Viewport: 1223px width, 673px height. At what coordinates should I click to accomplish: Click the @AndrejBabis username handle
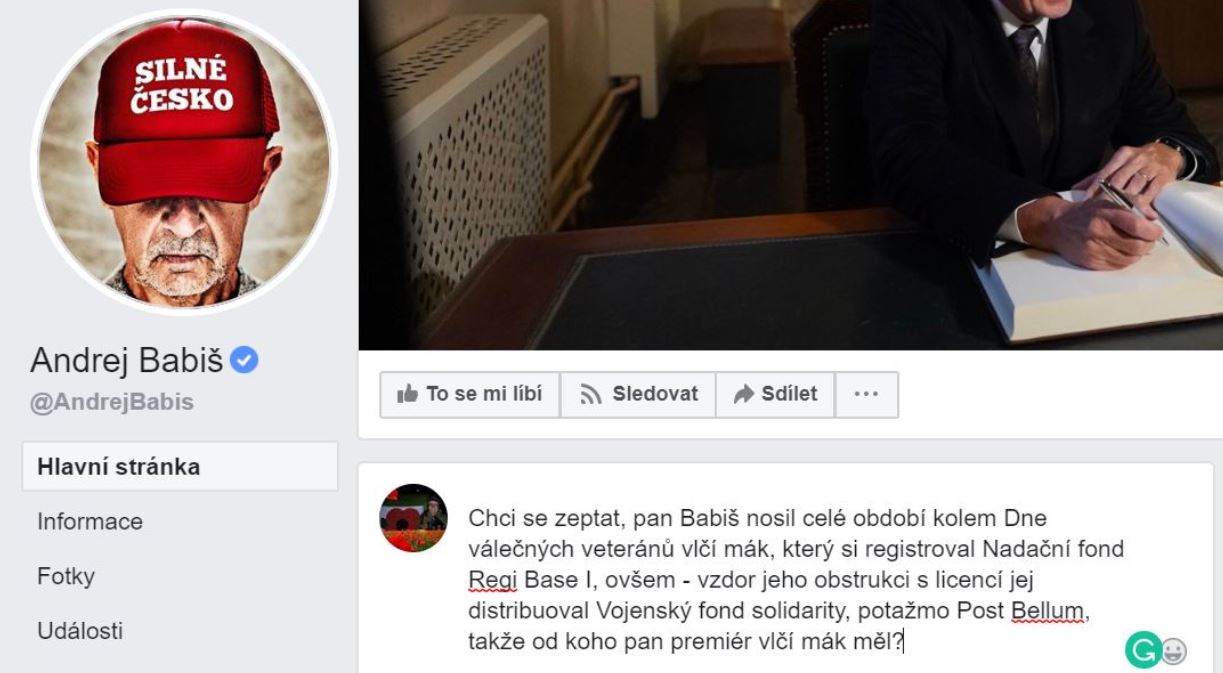pyautogui.click(x=112, y=402)
